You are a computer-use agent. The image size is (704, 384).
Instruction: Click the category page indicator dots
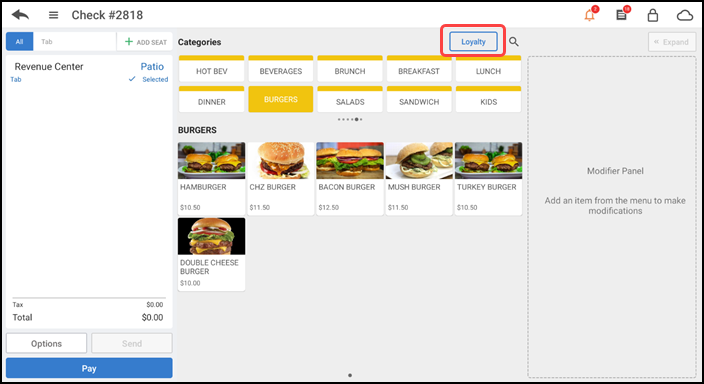tap(350, 119)
